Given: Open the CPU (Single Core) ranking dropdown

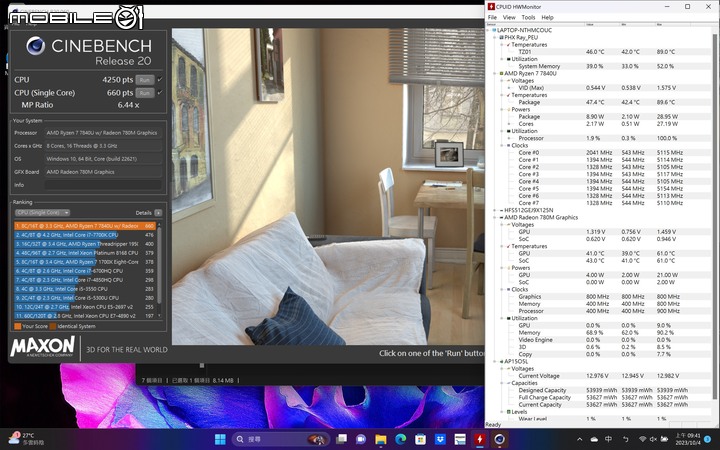Looking at the screenshot, I should click(42, 213).
